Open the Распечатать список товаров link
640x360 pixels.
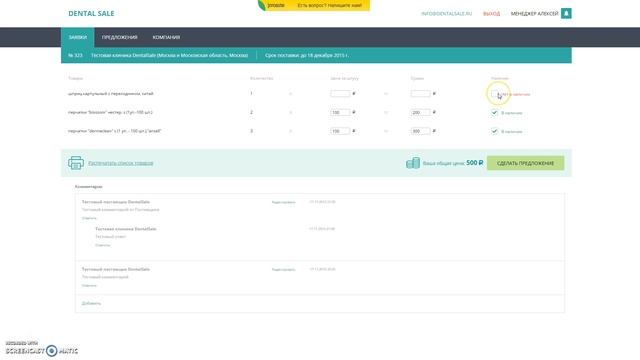pyautogui.click(x=121, y=163)
